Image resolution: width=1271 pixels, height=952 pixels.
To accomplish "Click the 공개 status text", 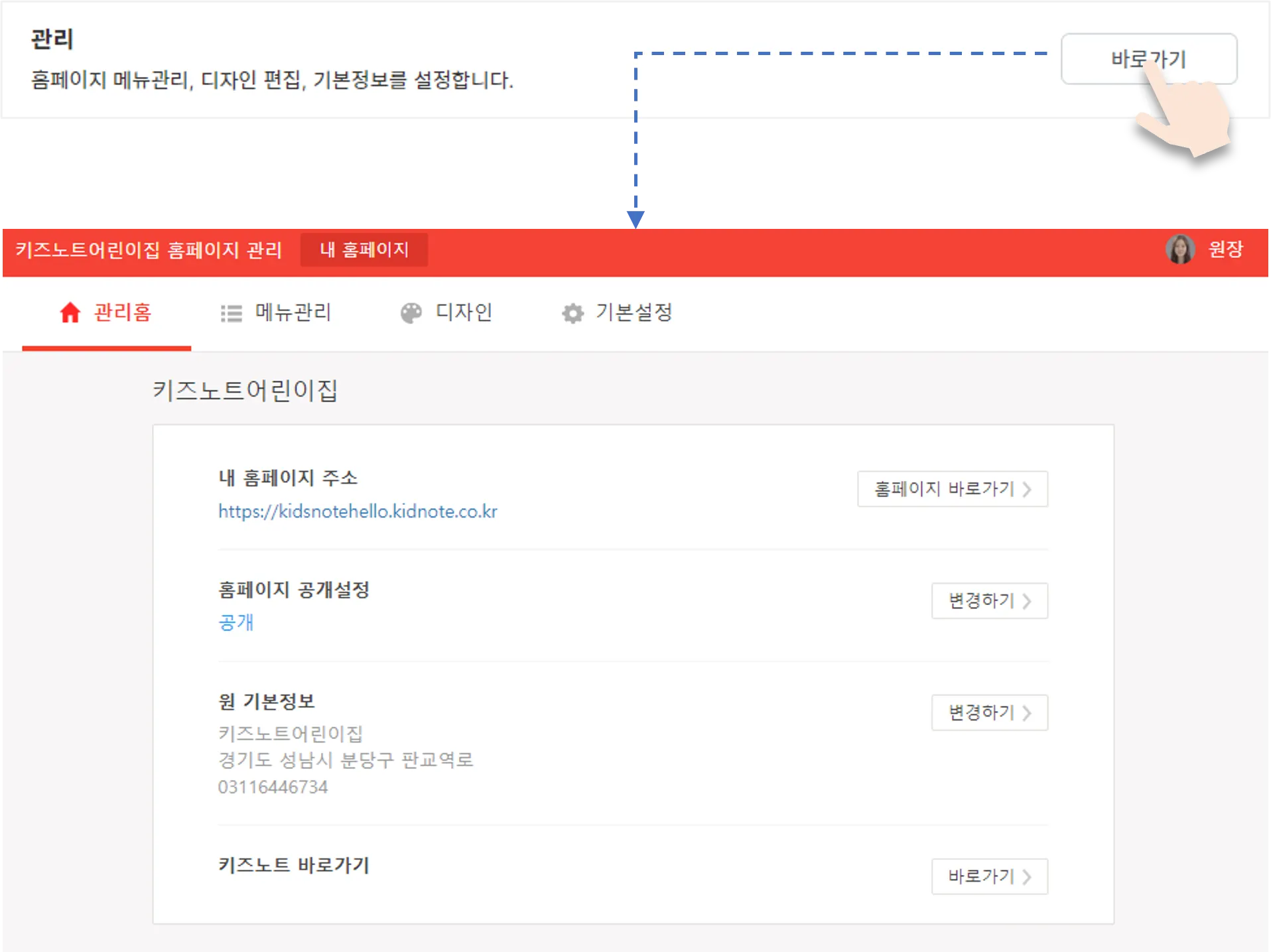I will coord(236,622).
